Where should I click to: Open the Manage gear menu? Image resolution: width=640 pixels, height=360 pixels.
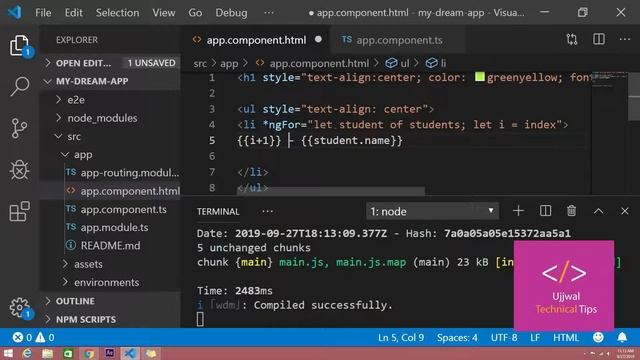(x=19, y=308)
